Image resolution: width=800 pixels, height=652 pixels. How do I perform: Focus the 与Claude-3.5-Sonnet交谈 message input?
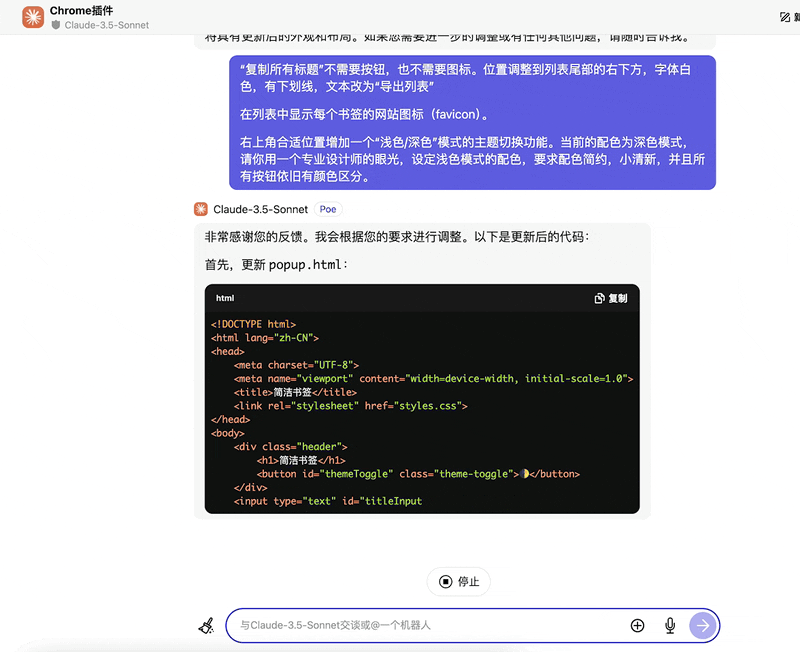[x=420, y=625]
